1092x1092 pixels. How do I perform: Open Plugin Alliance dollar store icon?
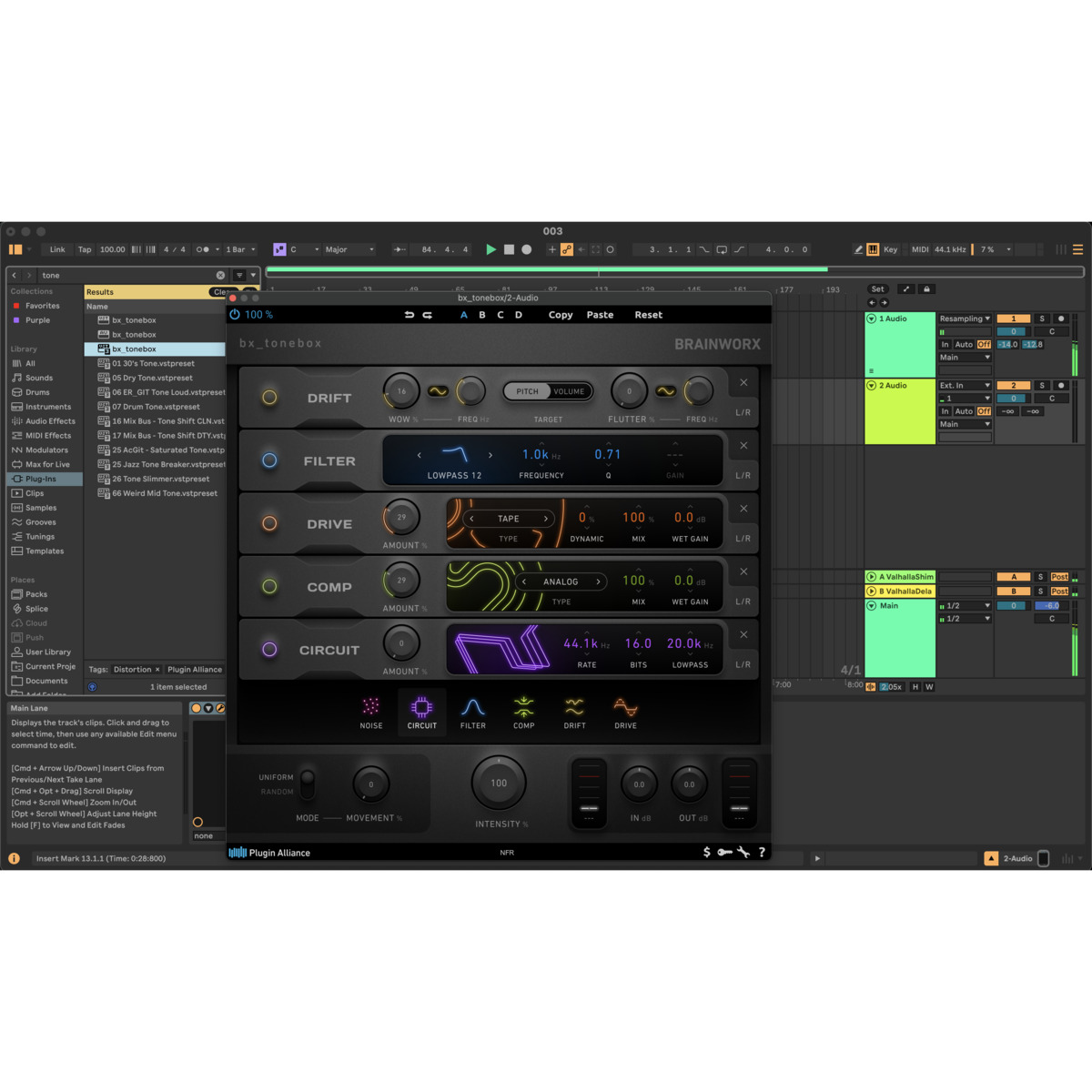tap(707, 853)
